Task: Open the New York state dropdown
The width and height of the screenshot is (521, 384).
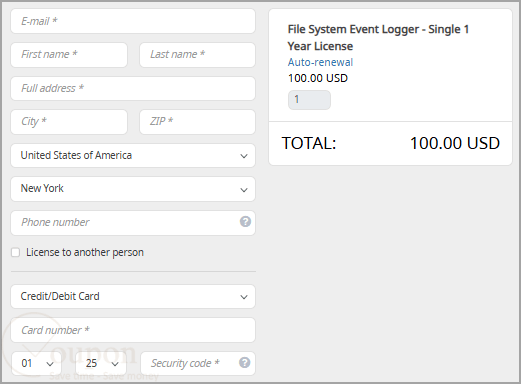Action: (133, 189)
